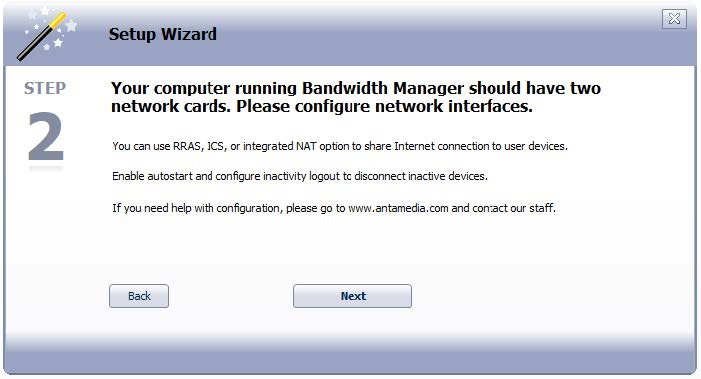Click the RRAS, ICS text line
Viewport: 701px width, 379px height.
click(340, 146)
